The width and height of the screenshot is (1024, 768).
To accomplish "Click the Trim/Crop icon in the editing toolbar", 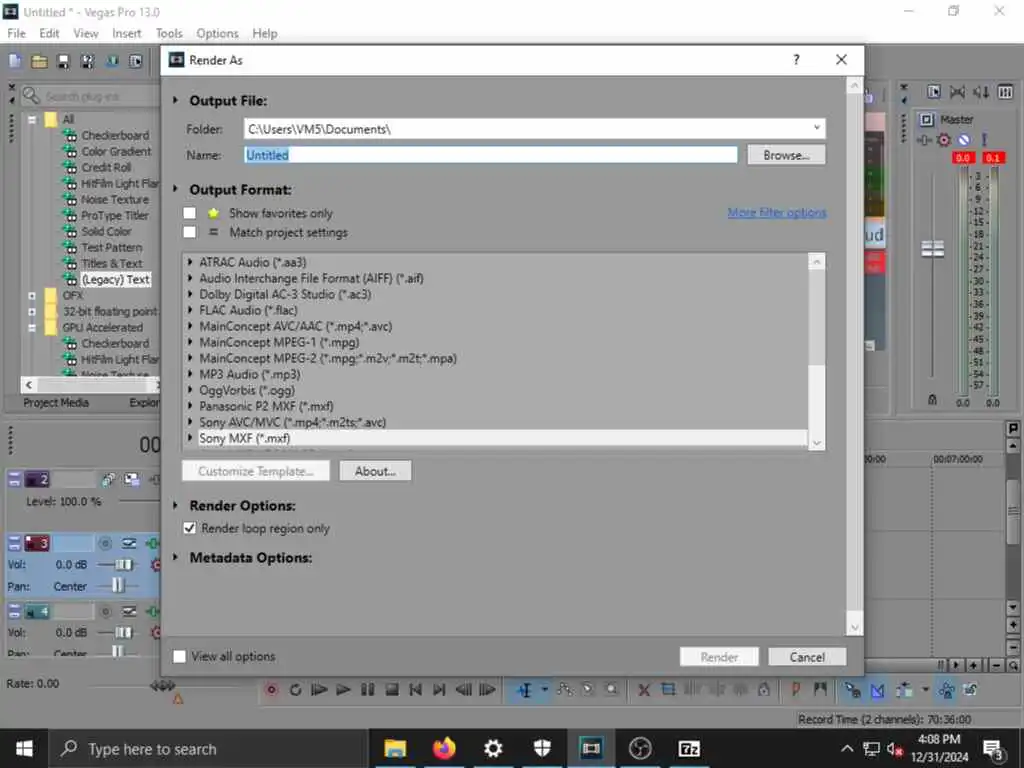I will point(668,690).
